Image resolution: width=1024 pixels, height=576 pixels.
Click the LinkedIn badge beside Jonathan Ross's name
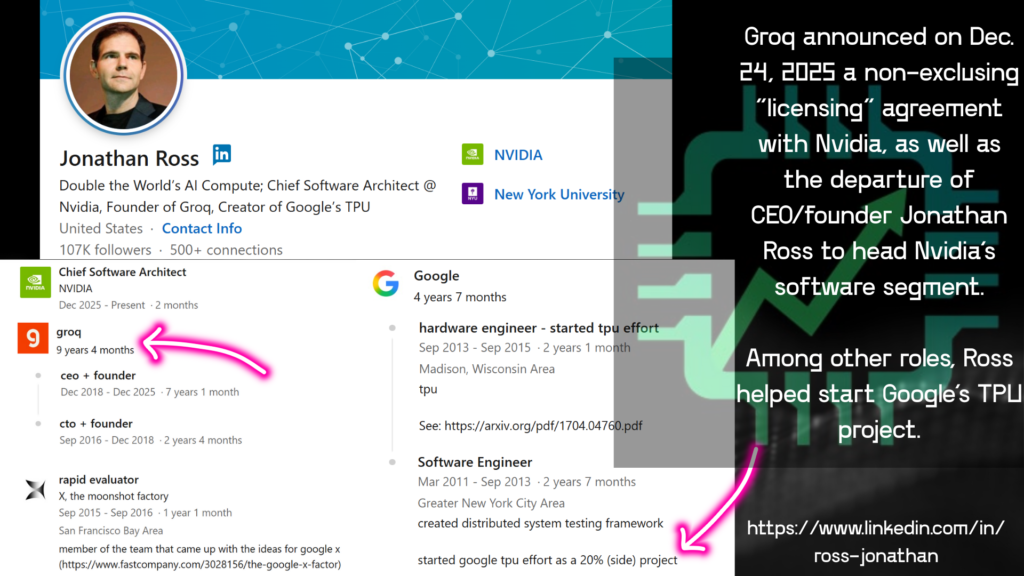pos(222,154)
